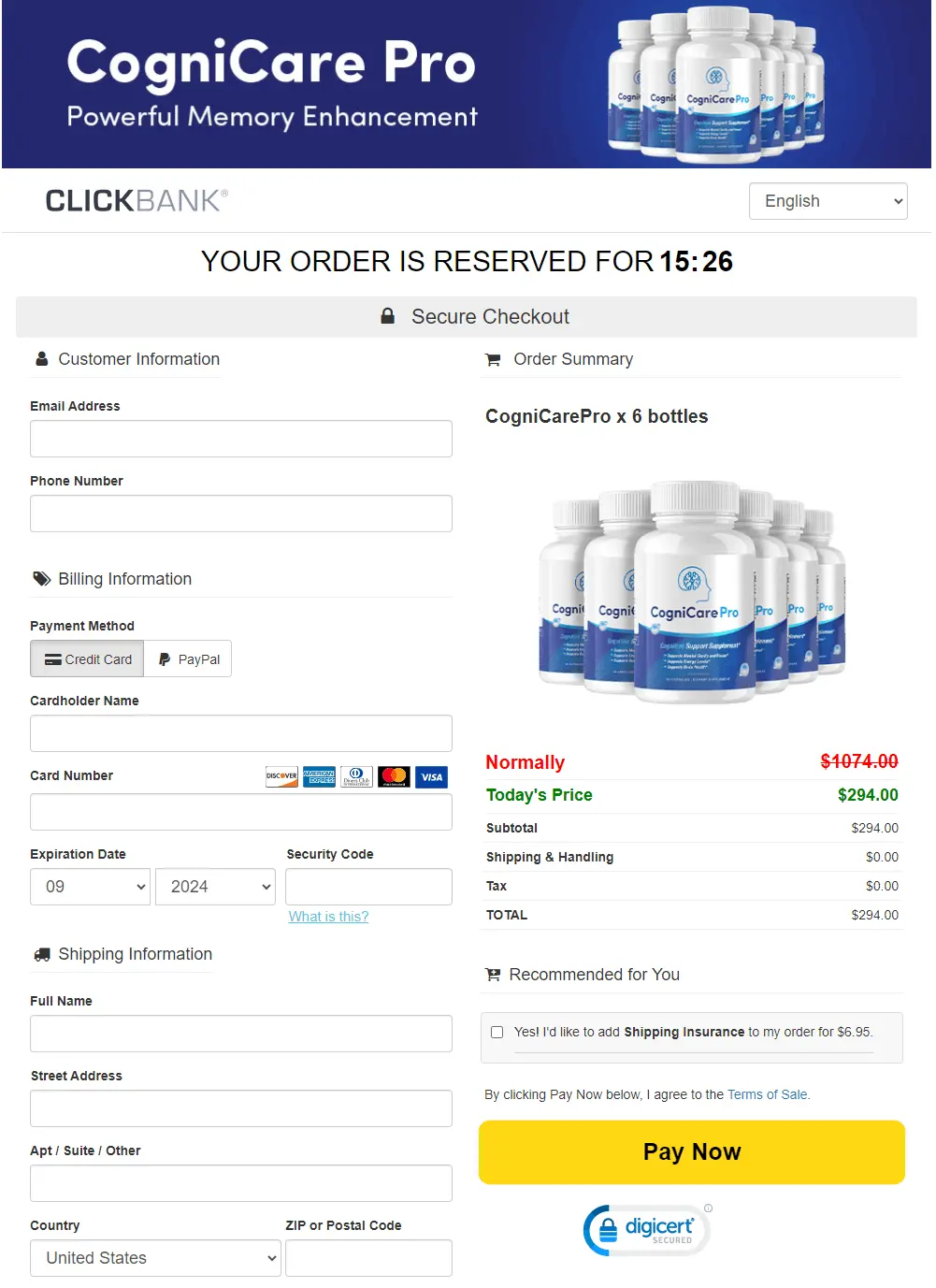Viewport: 936px width, 1288px height.
Task: Enable the Shipping Insurance option
Action: (x=497, y=1031)
